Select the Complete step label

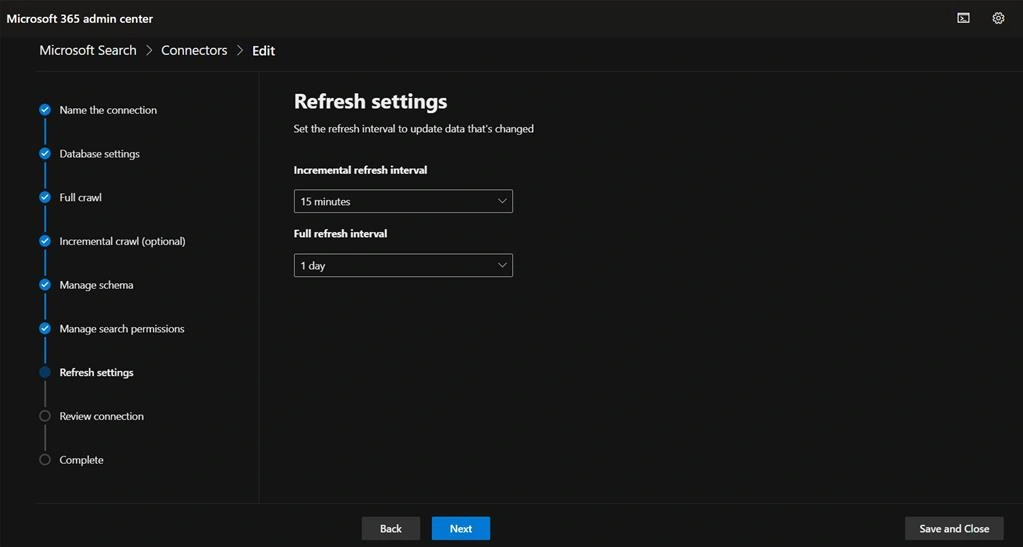[81, 460]
